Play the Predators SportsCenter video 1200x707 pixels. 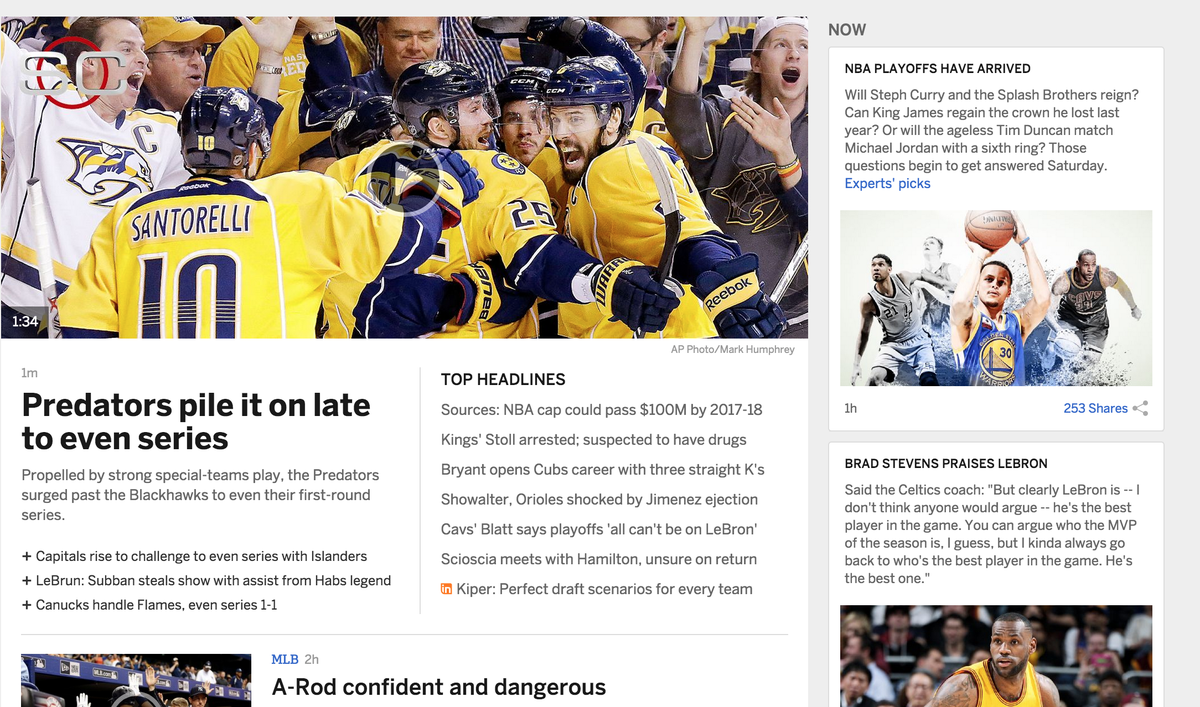(404, 179)
